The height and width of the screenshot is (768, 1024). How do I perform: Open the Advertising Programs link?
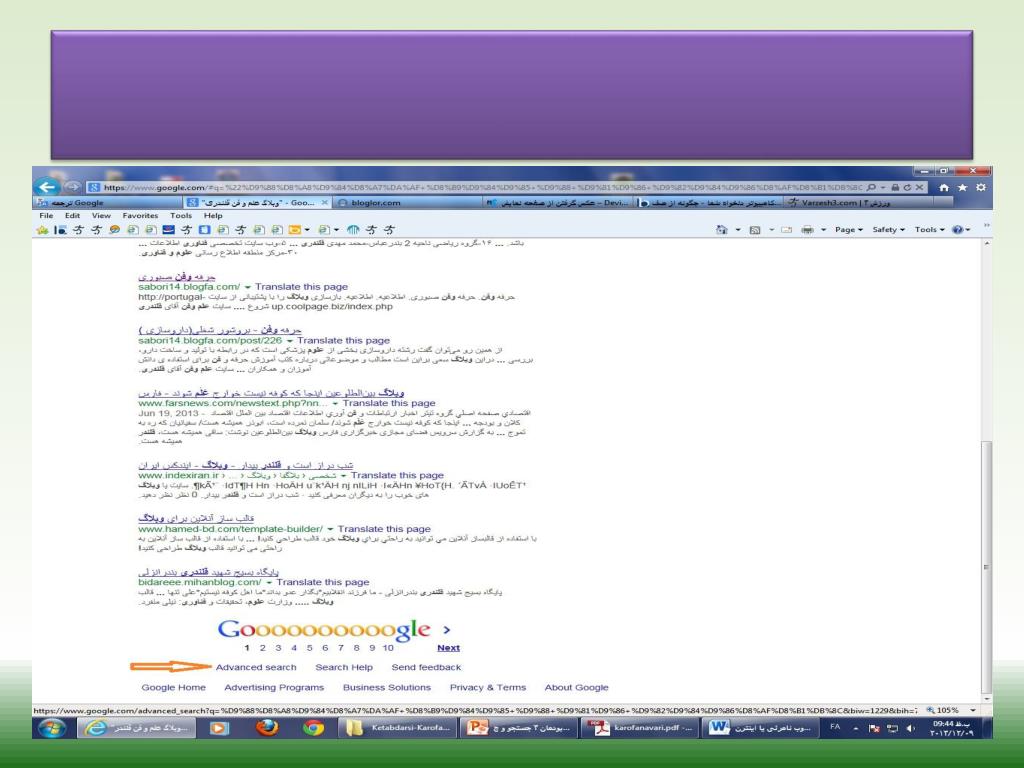274,688
